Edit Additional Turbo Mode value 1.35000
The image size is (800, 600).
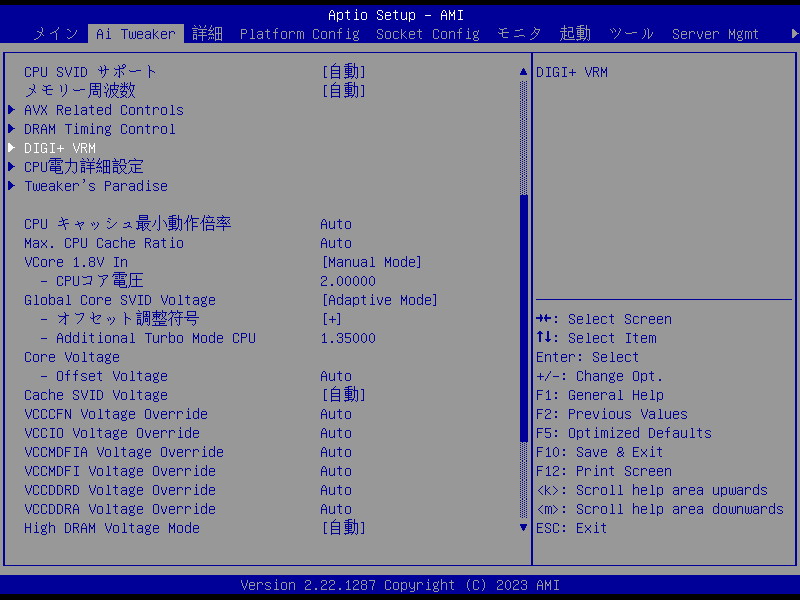[348, 338]
